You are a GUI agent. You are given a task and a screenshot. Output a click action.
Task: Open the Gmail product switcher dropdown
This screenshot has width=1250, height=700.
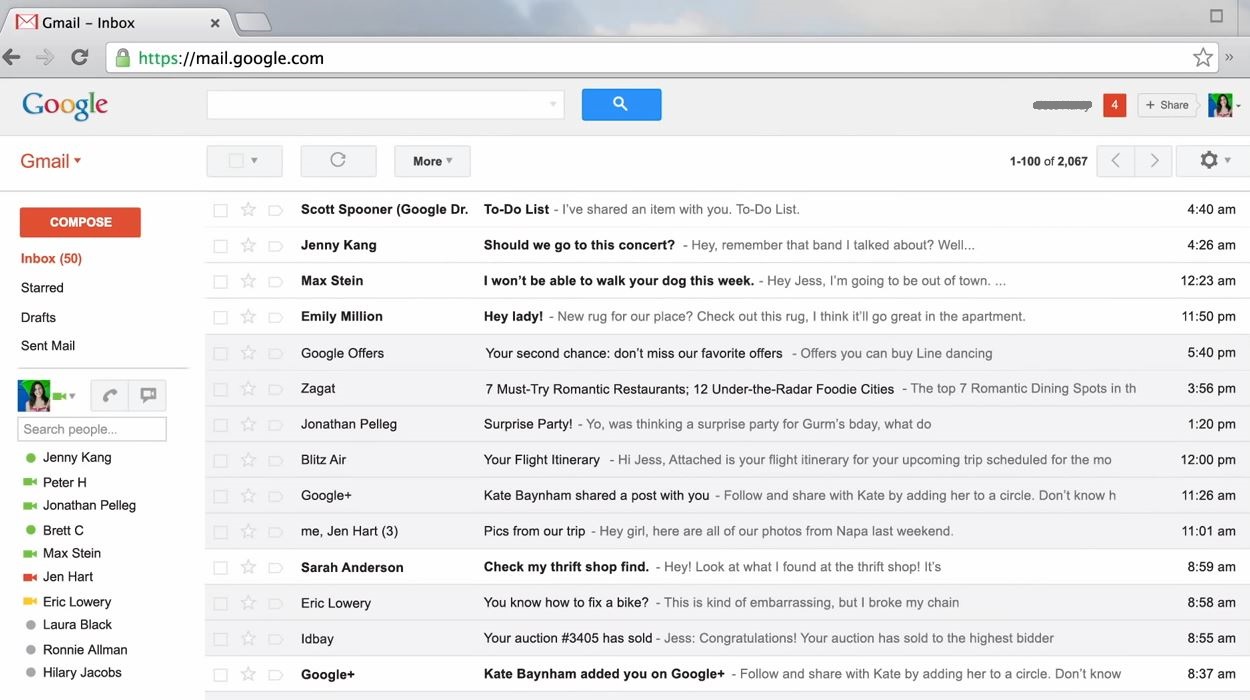click(51, 161)
